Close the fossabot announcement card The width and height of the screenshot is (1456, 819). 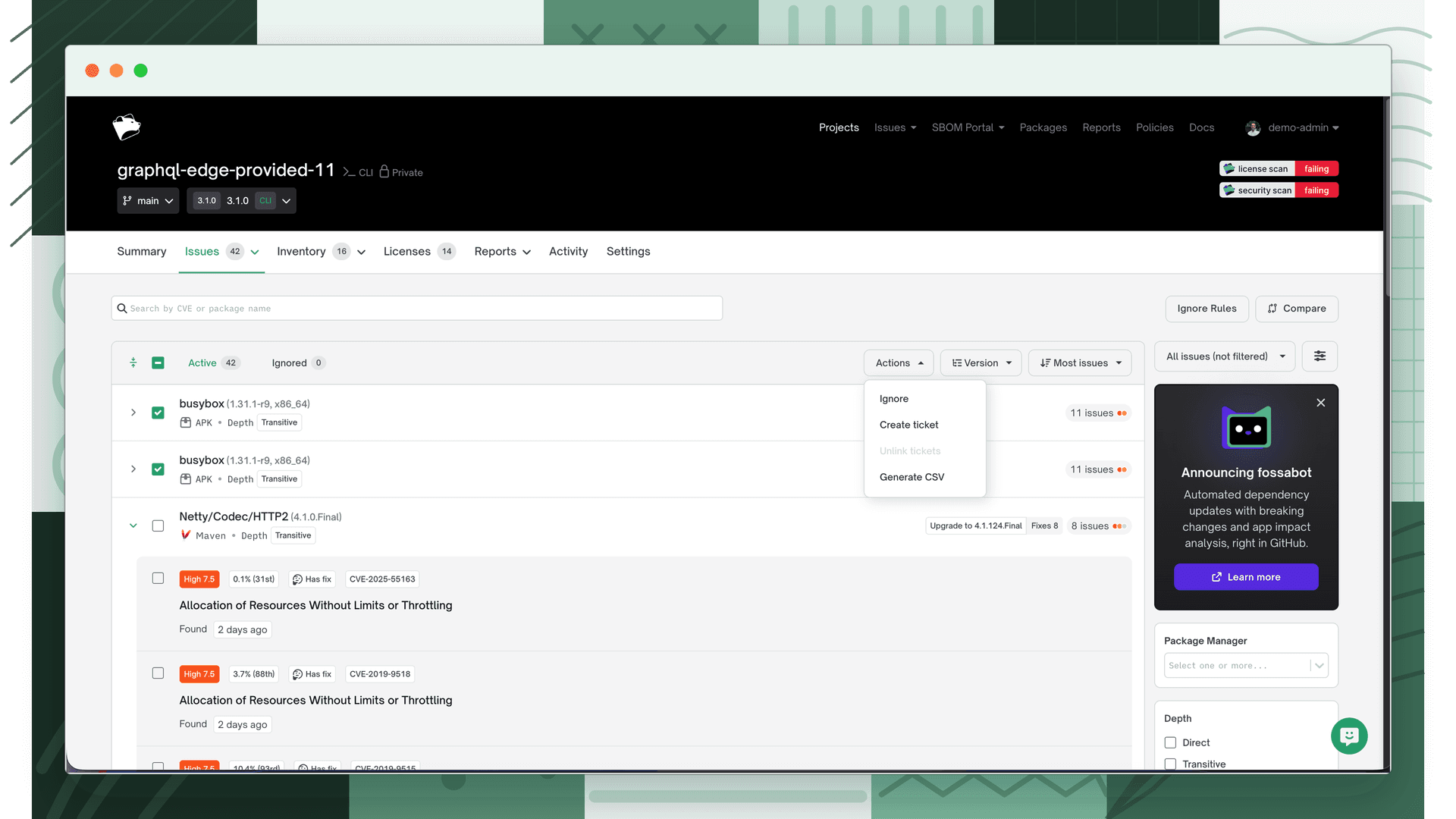(x=1321, y=403)
